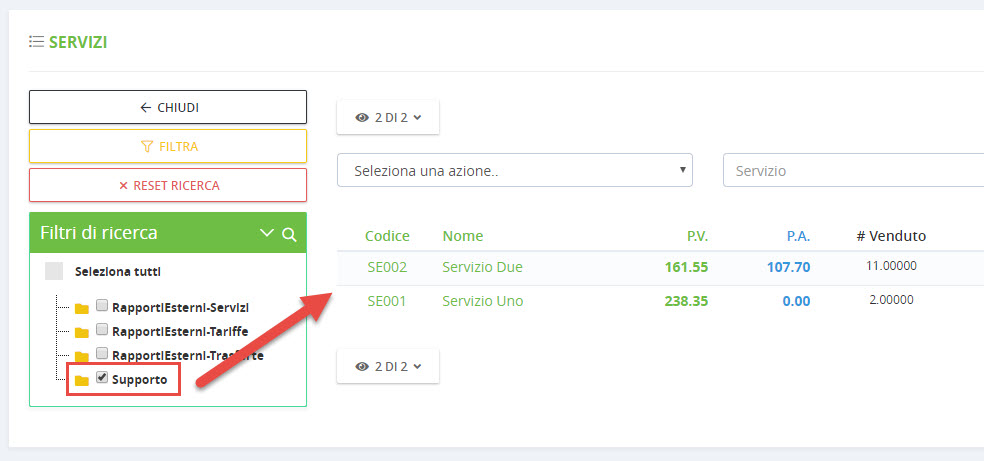Open the bottom '2 DI 2' columns dropdown

tap(388, 366)
